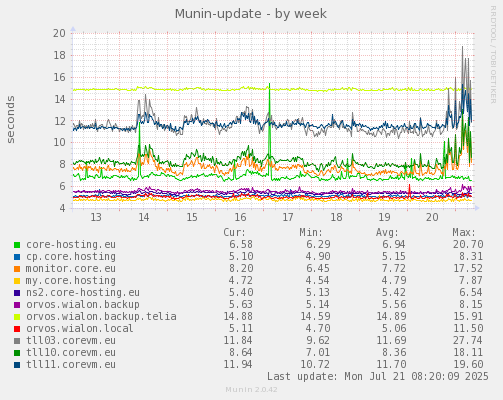Select the ns2.core-hosting.eu legend label
The width and height of the screenshot is (503, 400).
(x=83, y=293)
